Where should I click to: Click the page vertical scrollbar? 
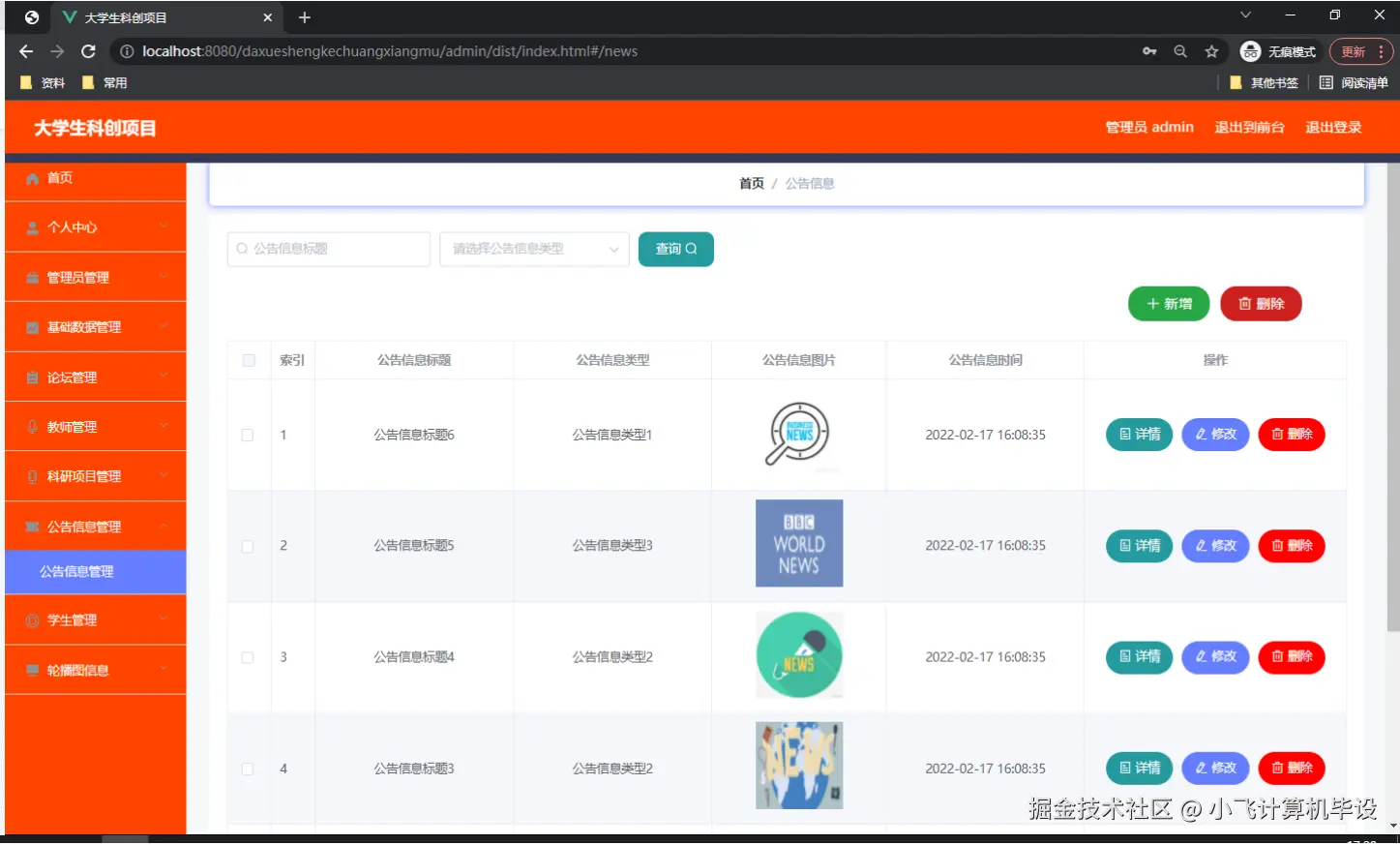pos(1393,397)
